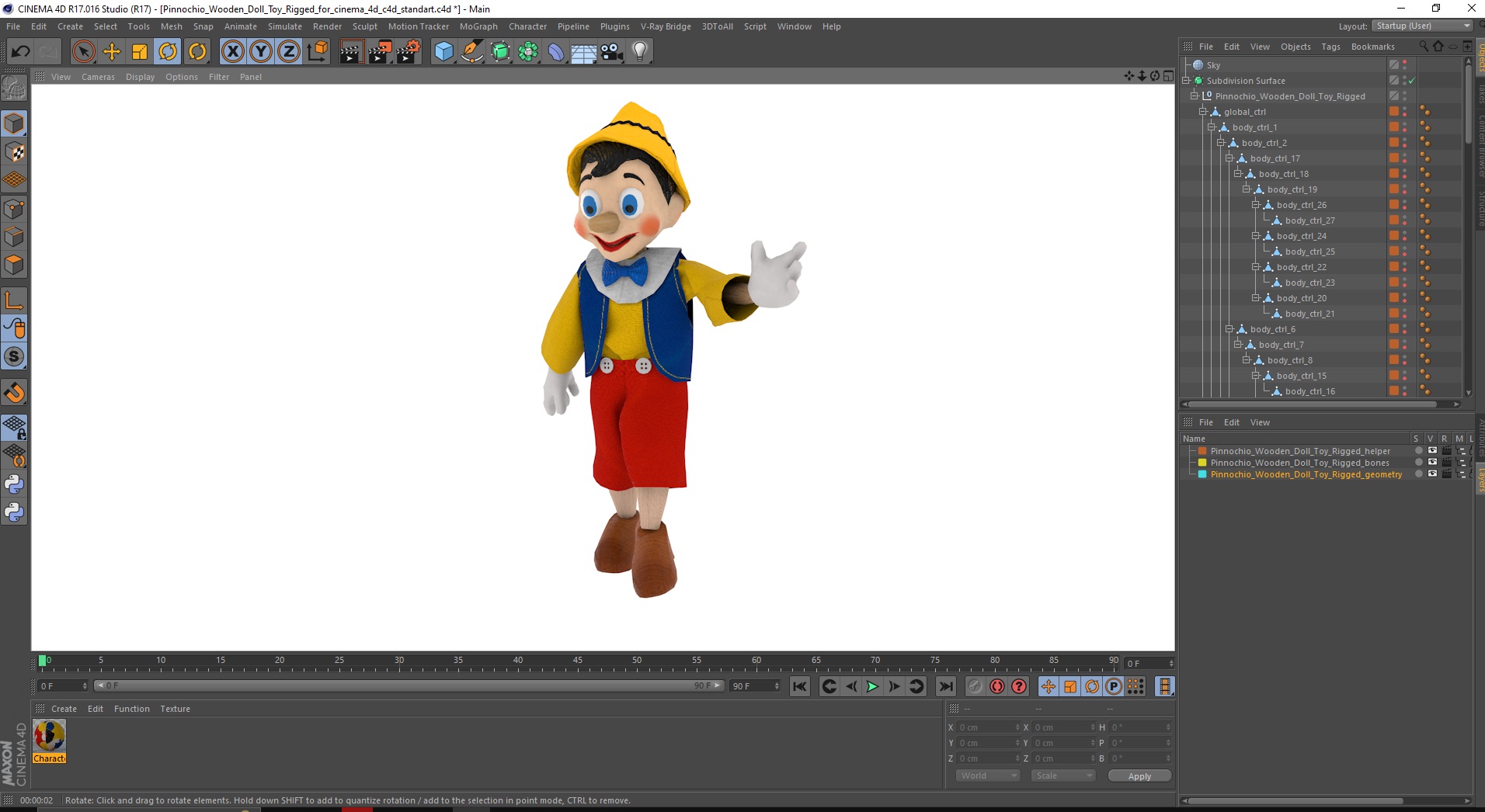Switch to Polygons mode
This screenshot has width=1485, height=812.
[14, 265]
